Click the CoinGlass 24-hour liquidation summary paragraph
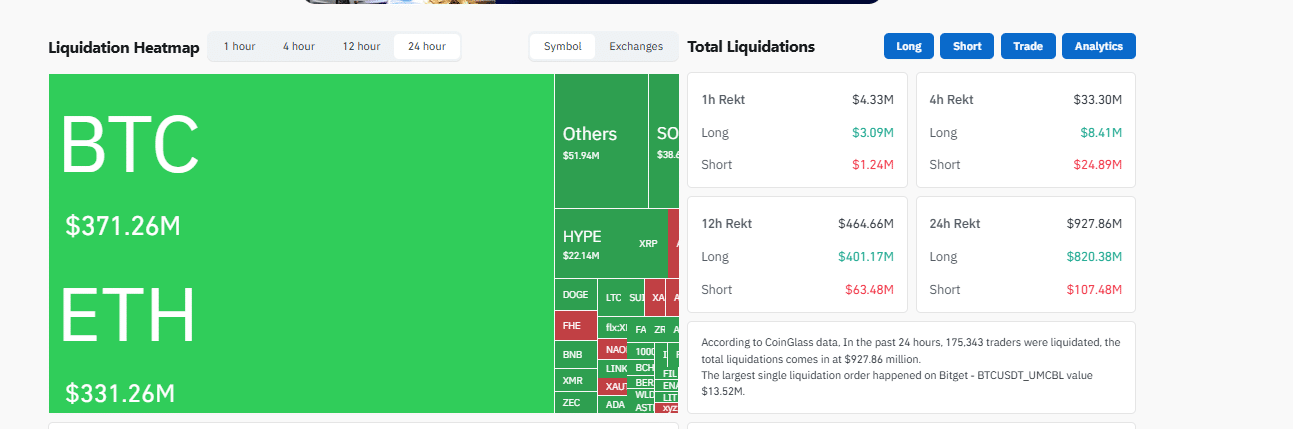 point(911,350)
